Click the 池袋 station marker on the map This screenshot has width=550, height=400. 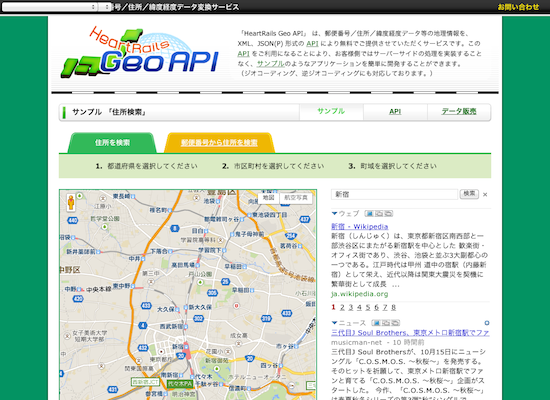pyautogui.click(x=218, y=201)
